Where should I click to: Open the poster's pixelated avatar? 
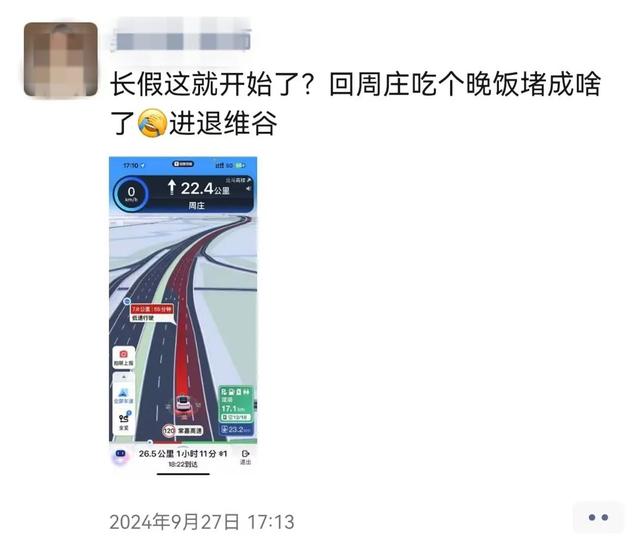click(x=61, y=60)
